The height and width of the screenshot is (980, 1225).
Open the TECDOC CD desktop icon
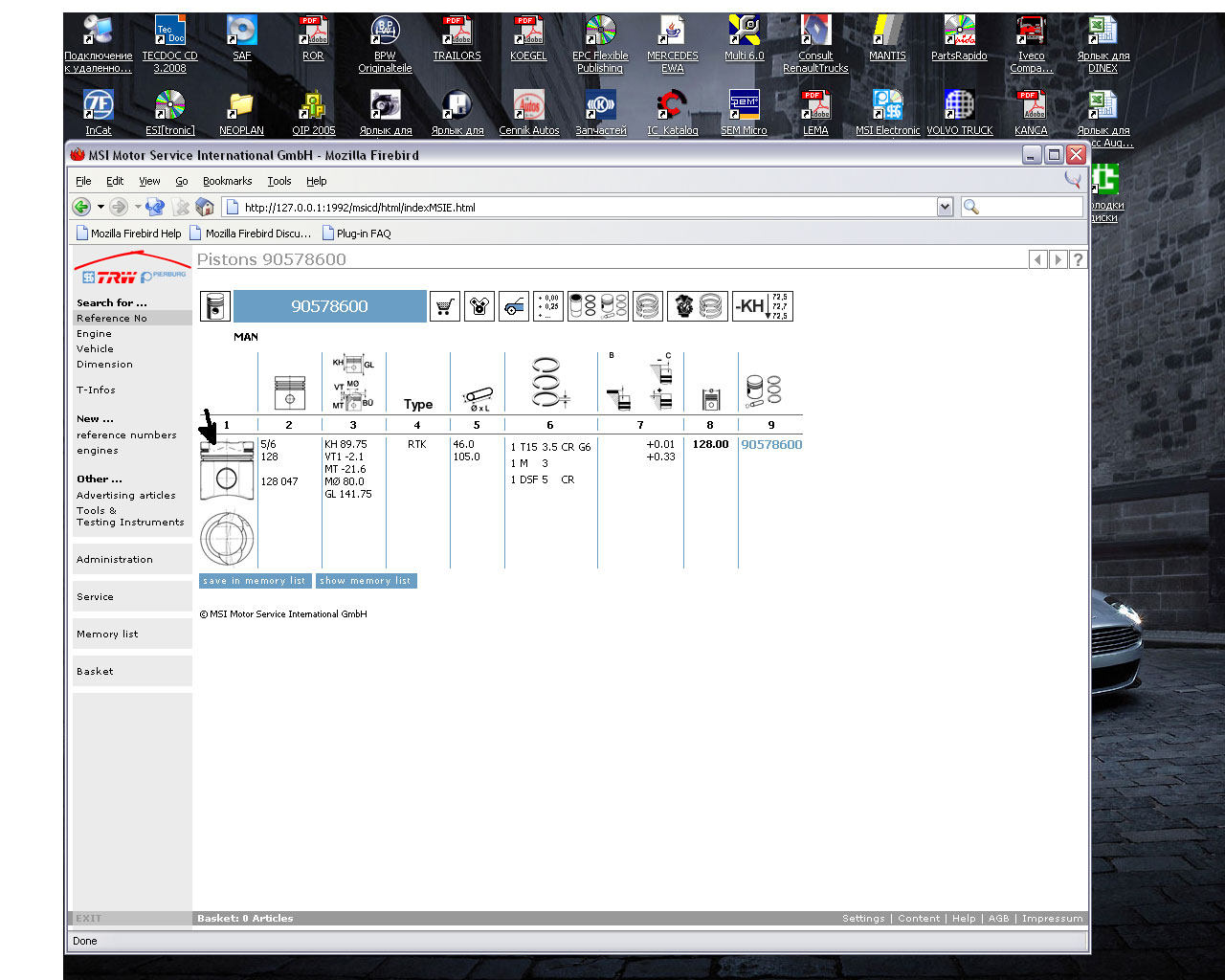tap(169, 44)
